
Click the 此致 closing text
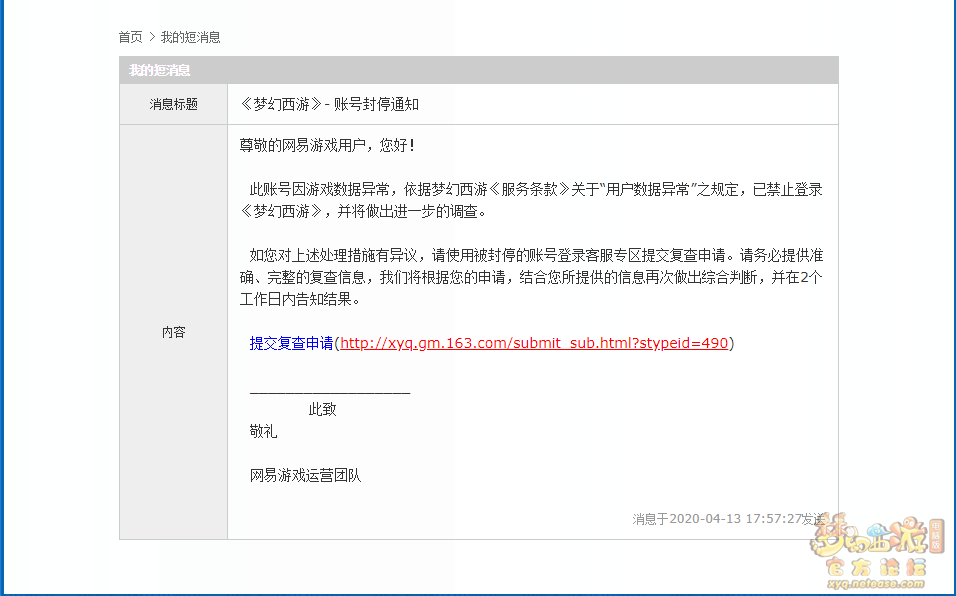pyautogui.click(x=323, y=410)
